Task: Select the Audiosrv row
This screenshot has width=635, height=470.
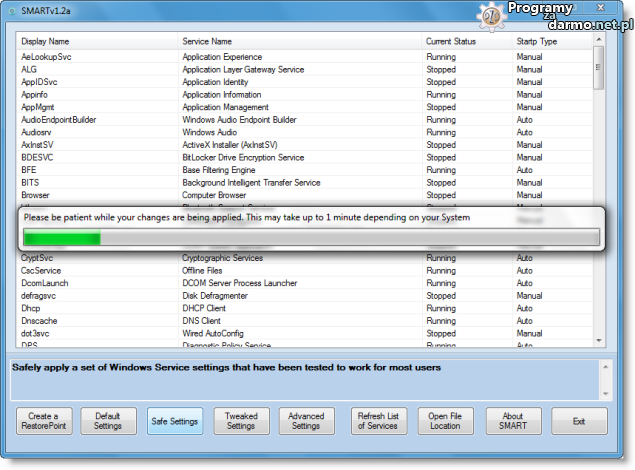Action: [x=304, y=132]
